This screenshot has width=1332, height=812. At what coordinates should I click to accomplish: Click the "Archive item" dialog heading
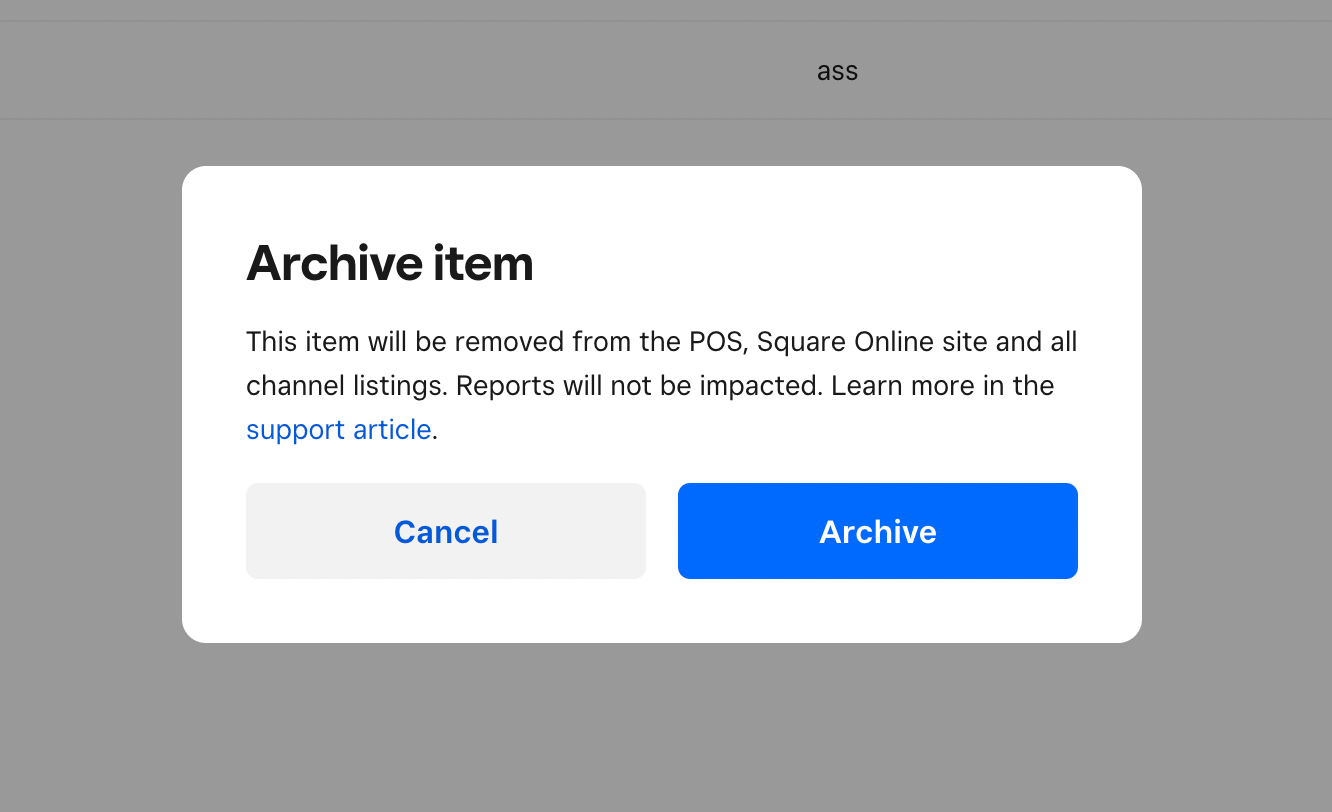(389, 263)
